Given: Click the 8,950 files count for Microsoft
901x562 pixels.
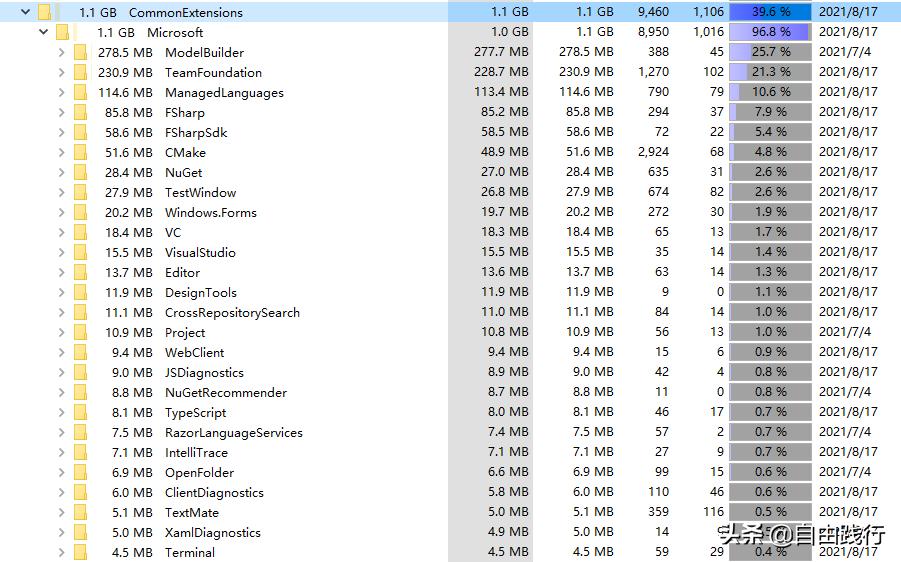Looking at the screenshot, I should [653, 32].
